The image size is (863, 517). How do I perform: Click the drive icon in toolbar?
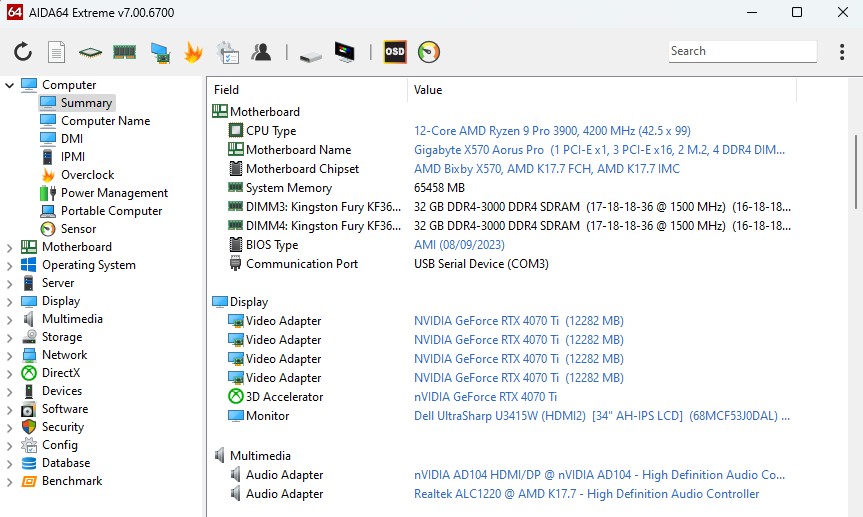(310, 52)
